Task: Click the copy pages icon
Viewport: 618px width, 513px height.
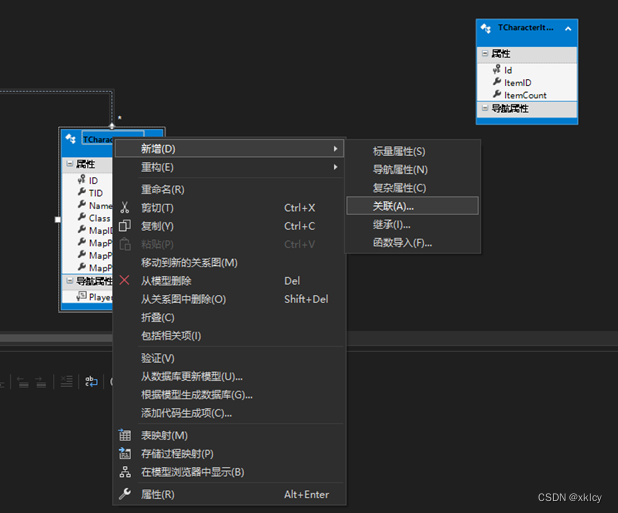Action: pos(125,226)
